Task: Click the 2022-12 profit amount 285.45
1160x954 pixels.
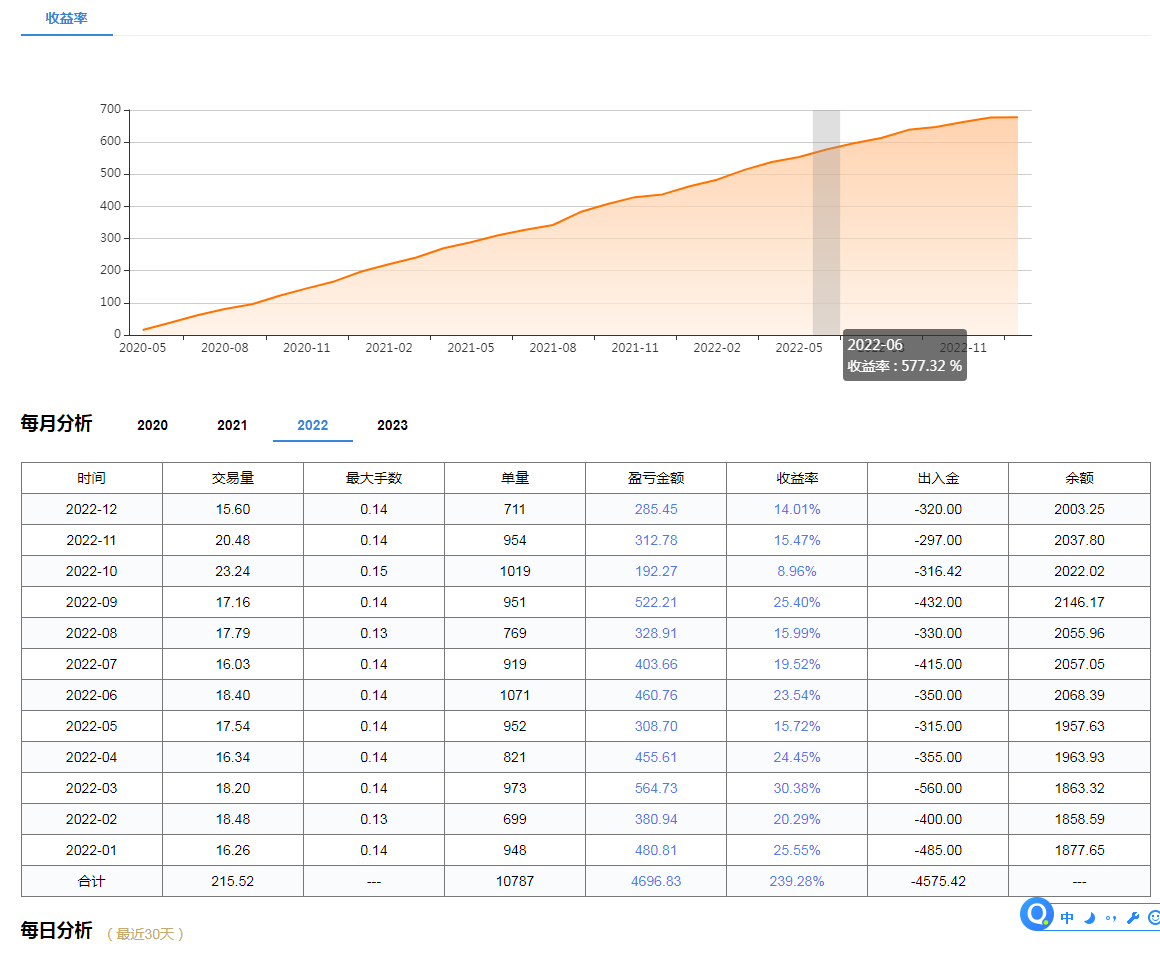Action: pyautogui.click(x=656, y=509)
